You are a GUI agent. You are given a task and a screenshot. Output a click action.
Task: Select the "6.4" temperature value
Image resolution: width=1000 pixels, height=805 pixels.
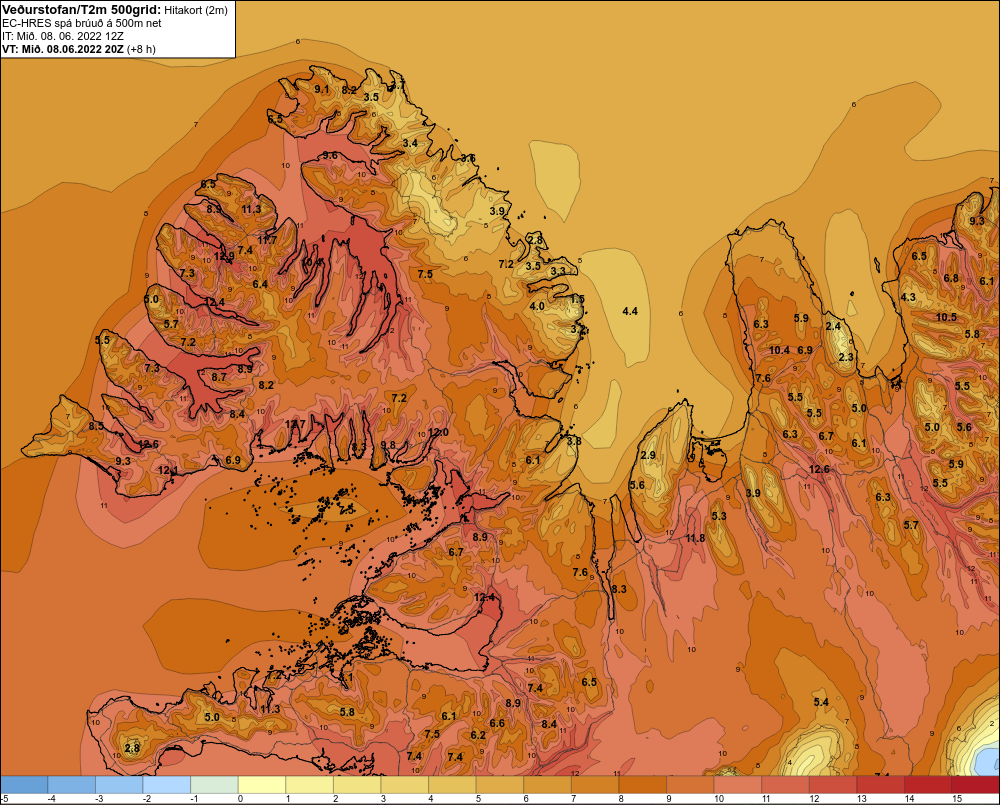pos(260,284)
